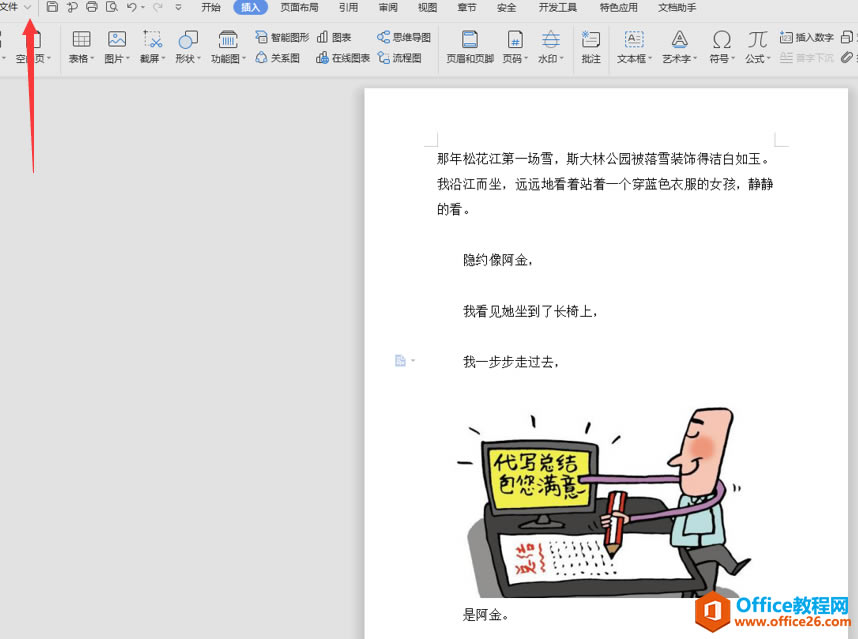The width and height of the screenshot is (858, 639).
Task: Click the 形状 shapes icon
Action: [188, 39]
